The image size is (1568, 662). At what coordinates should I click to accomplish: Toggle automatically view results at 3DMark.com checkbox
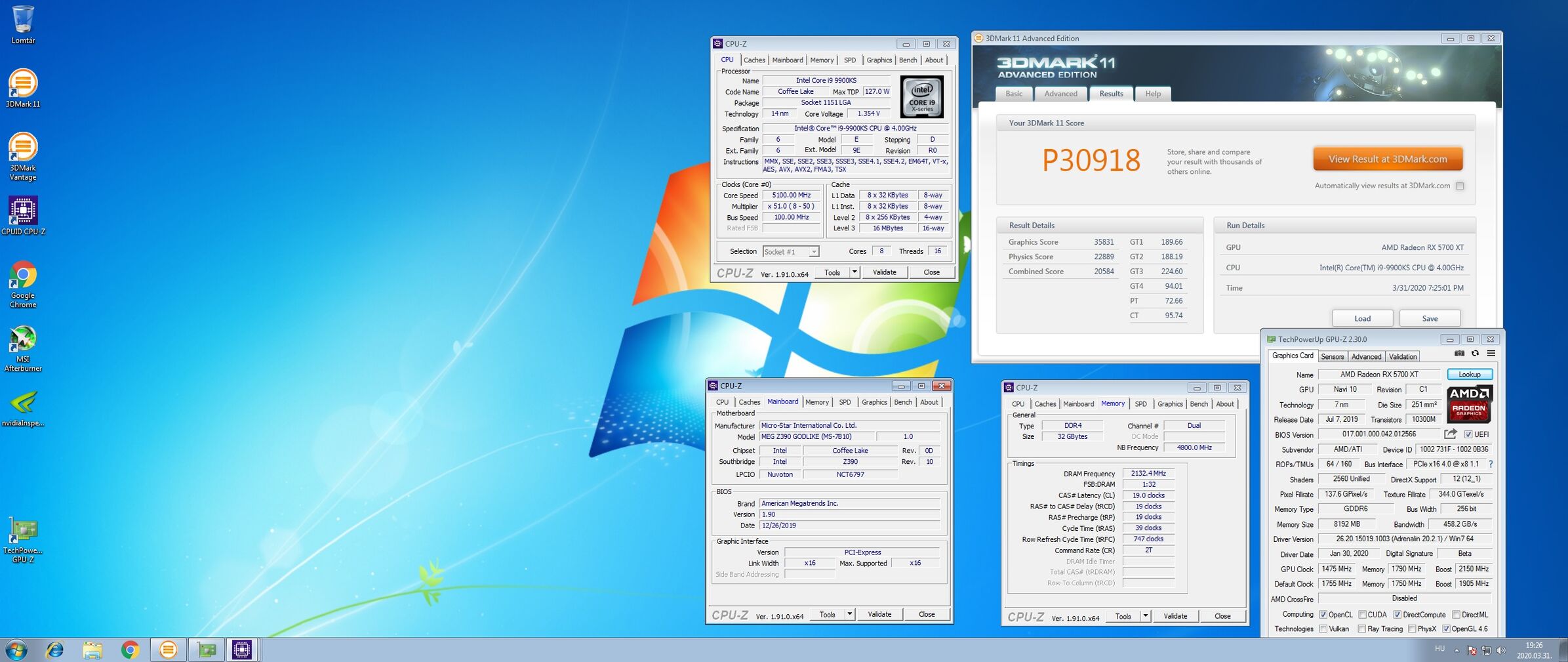pyautogui.click(x=1460, y=186)
